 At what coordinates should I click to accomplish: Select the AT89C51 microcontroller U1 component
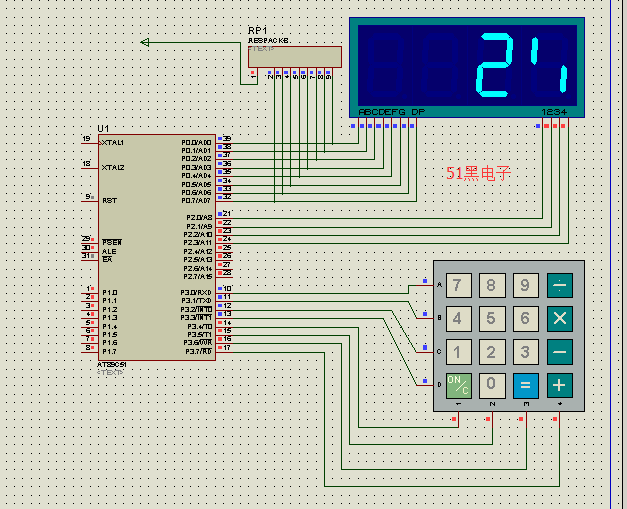click(x=157, y=247)
